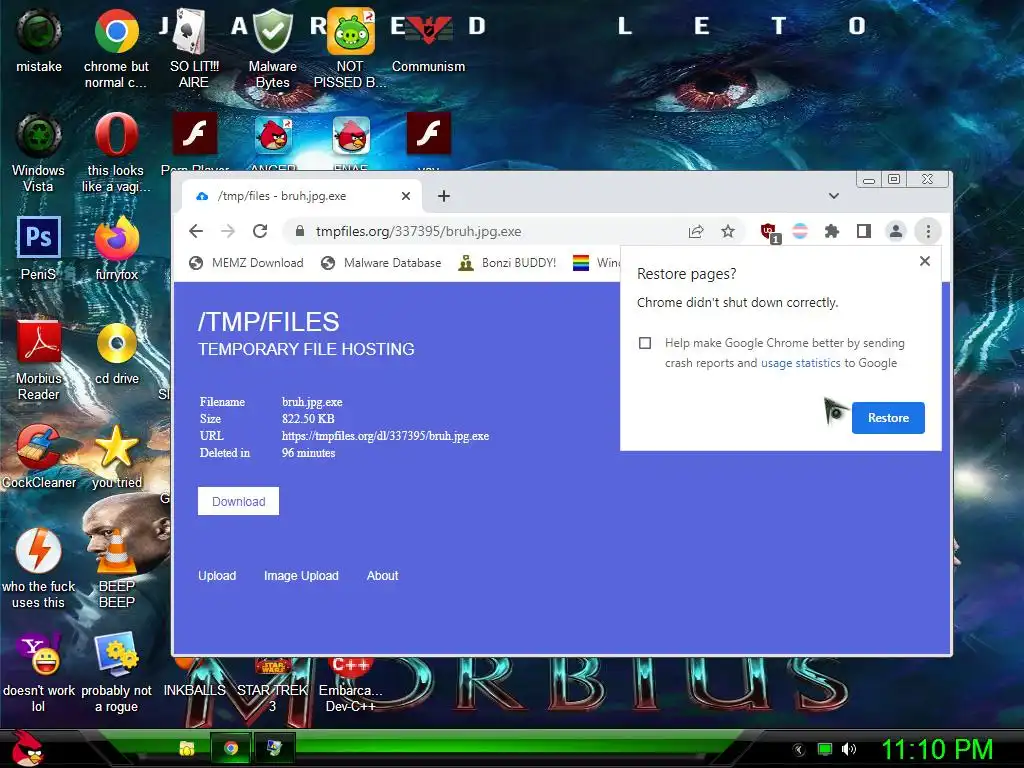Open the 'cd drive' disc icon

click(x=117, y=353)
